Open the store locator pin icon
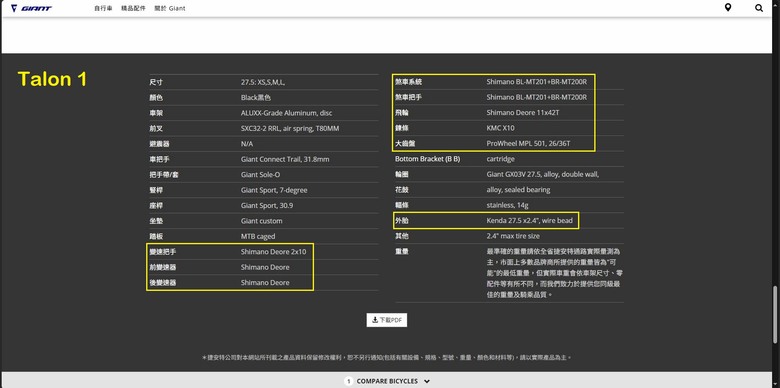 tap(728, 7)
